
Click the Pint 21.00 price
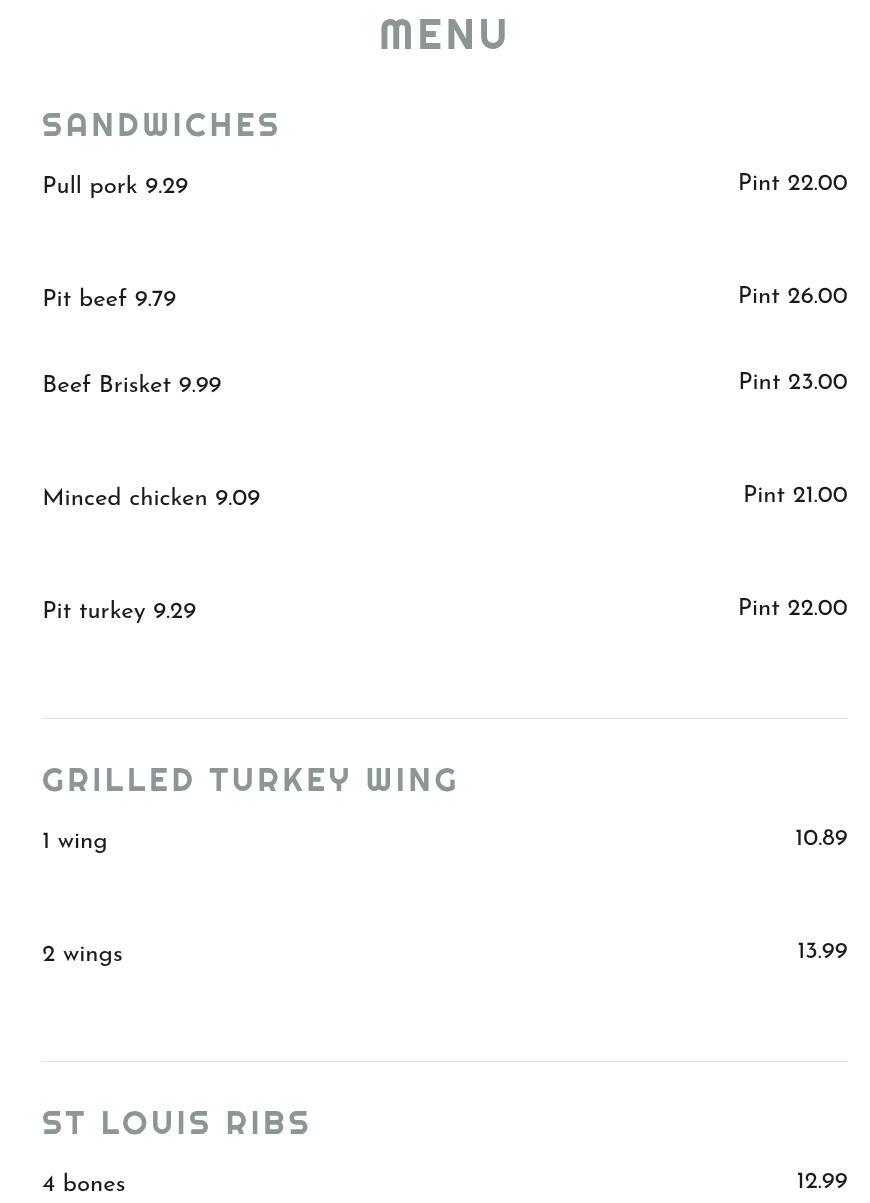click(x=795, y=496)
